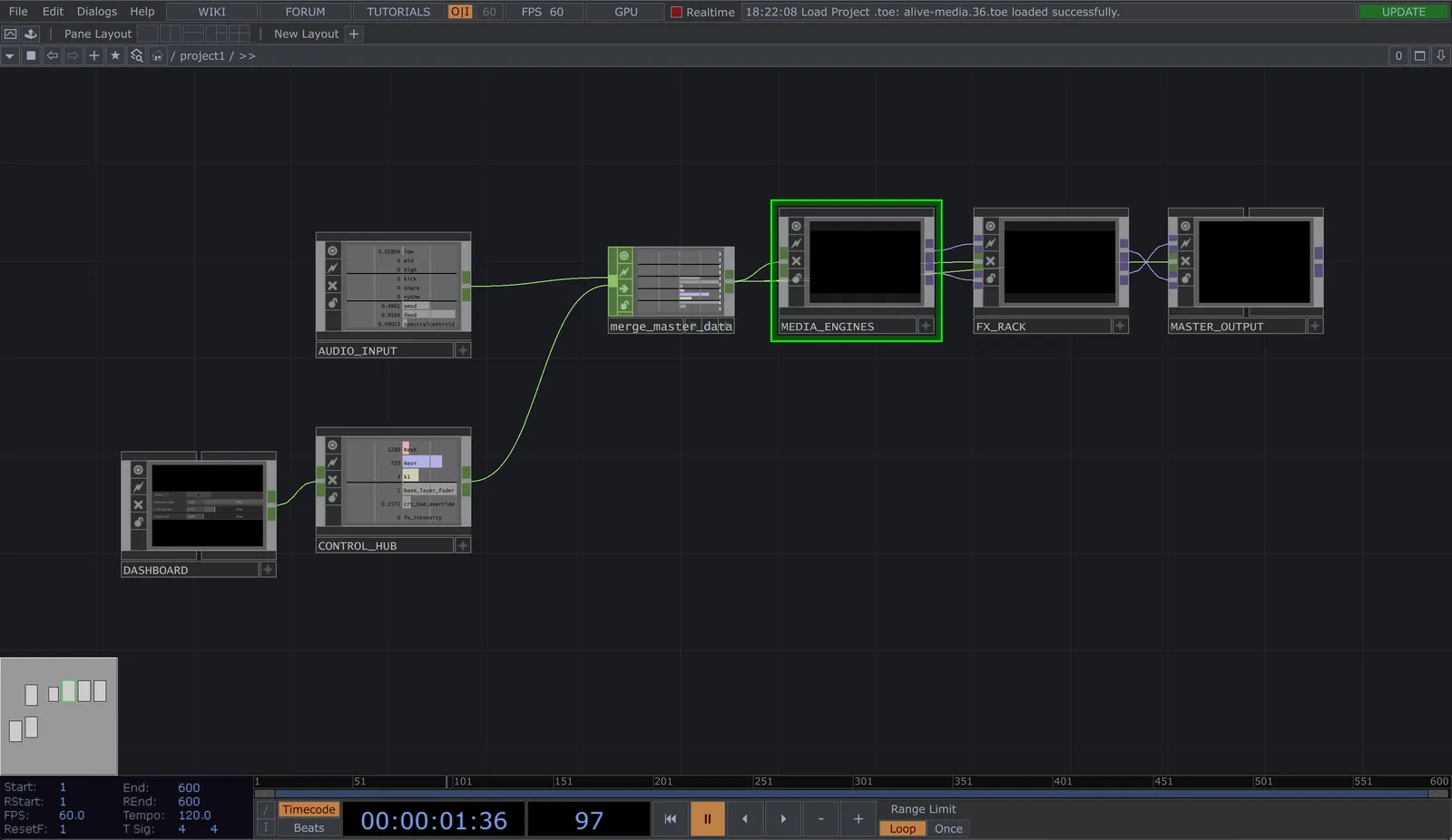The image size is (1452, 840).
Task: Click plus button beside FX_RACK label
Action: [1120, 326]
